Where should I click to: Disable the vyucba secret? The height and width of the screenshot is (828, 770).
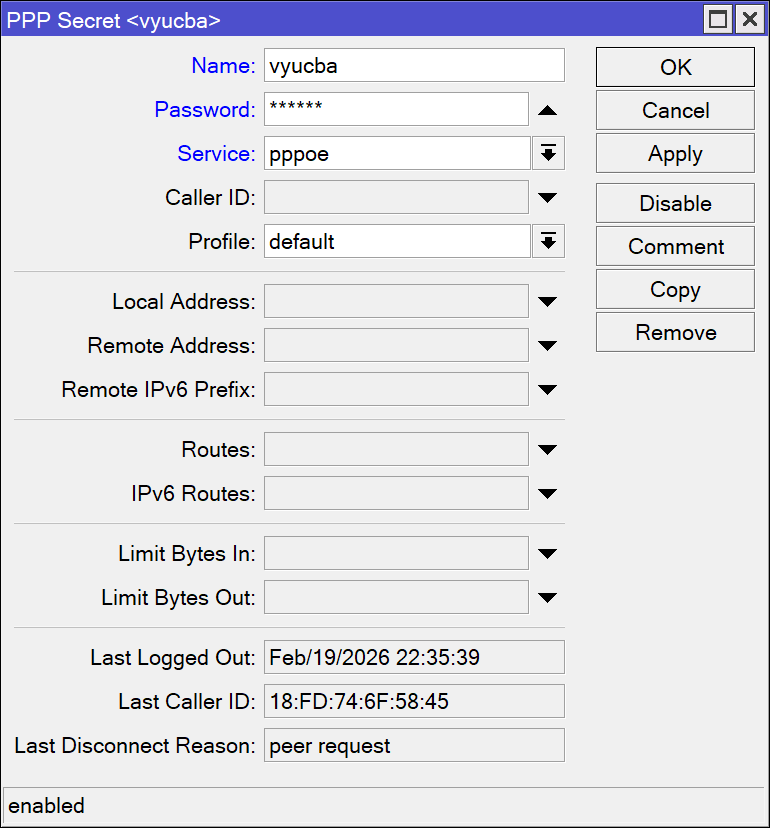click(675, 203)
